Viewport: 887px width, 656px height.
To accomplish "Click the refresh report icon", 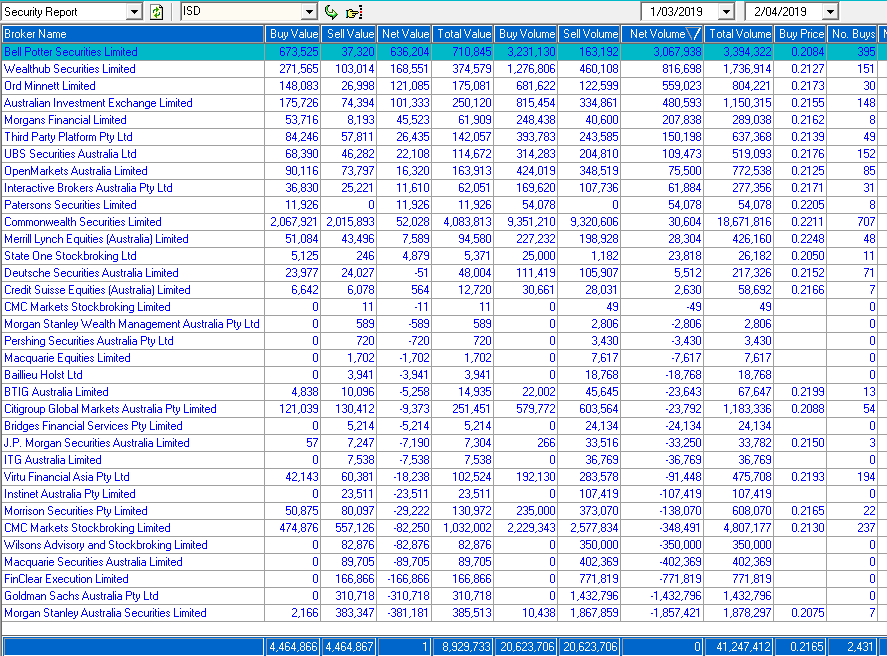I will point(157,12).
